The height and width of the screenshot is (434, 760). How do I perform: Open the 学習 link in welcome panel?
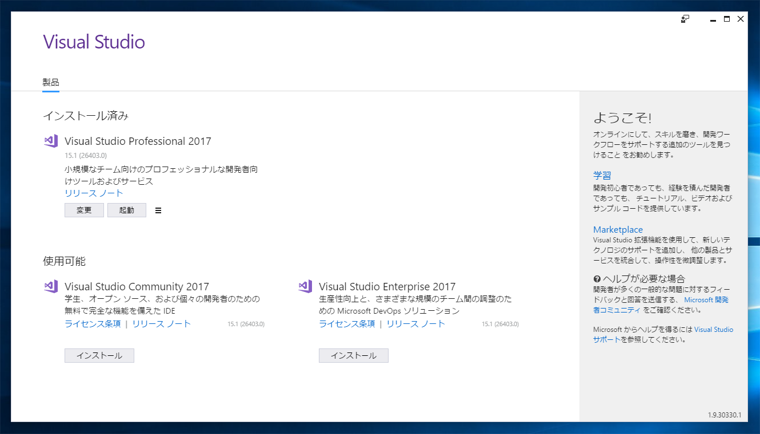(602, 176)
